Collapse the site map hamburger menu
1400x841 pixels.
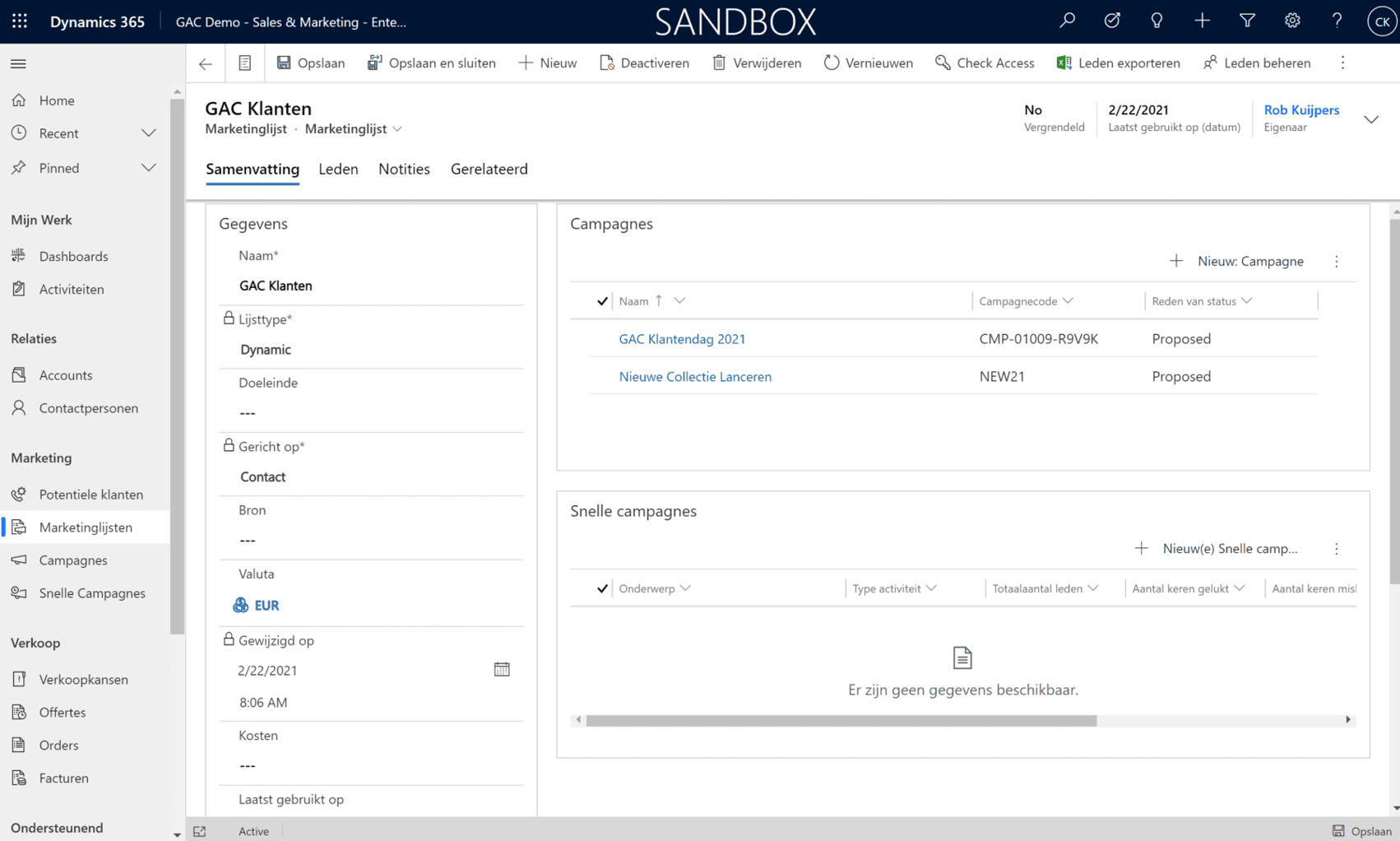pos(18,63)
